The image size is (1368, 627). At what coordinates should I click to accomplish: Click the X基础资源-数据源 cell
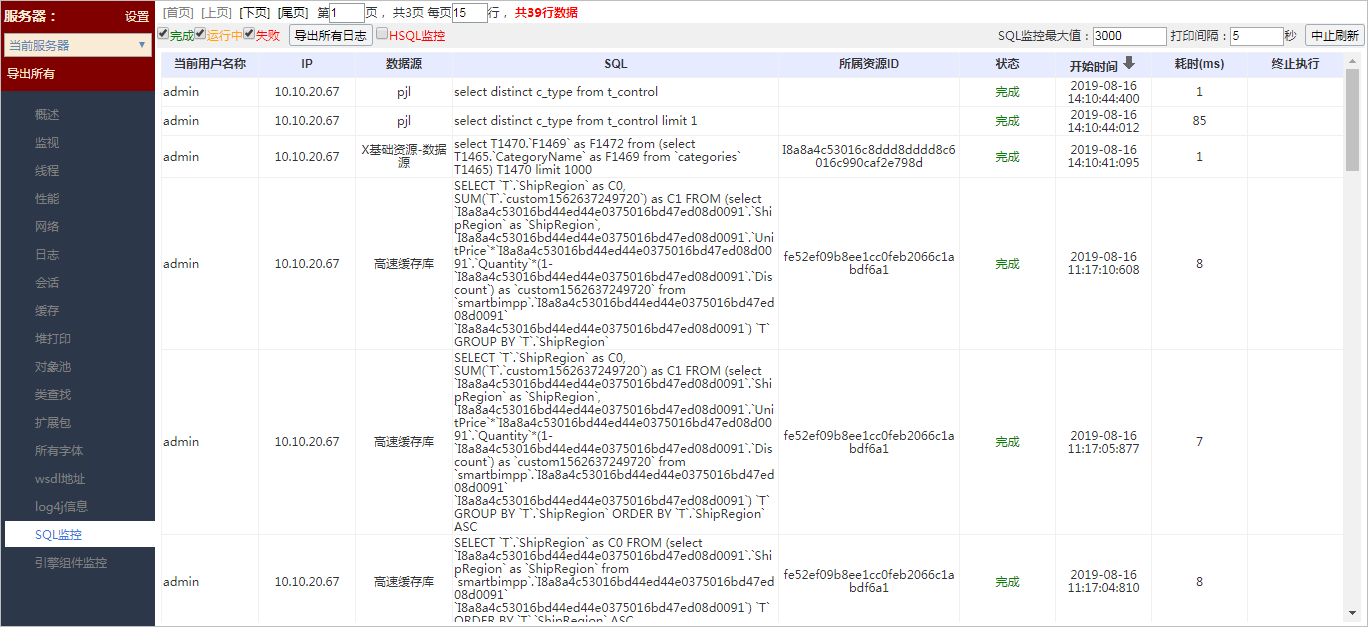403,156
